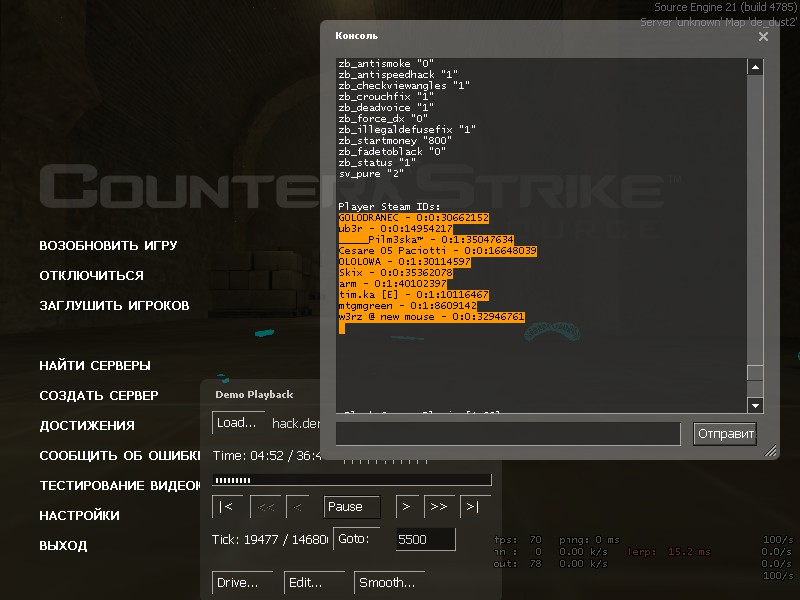Click the console scrollbar up arrow
Screen dimensions: 800x600
(755, 67)
